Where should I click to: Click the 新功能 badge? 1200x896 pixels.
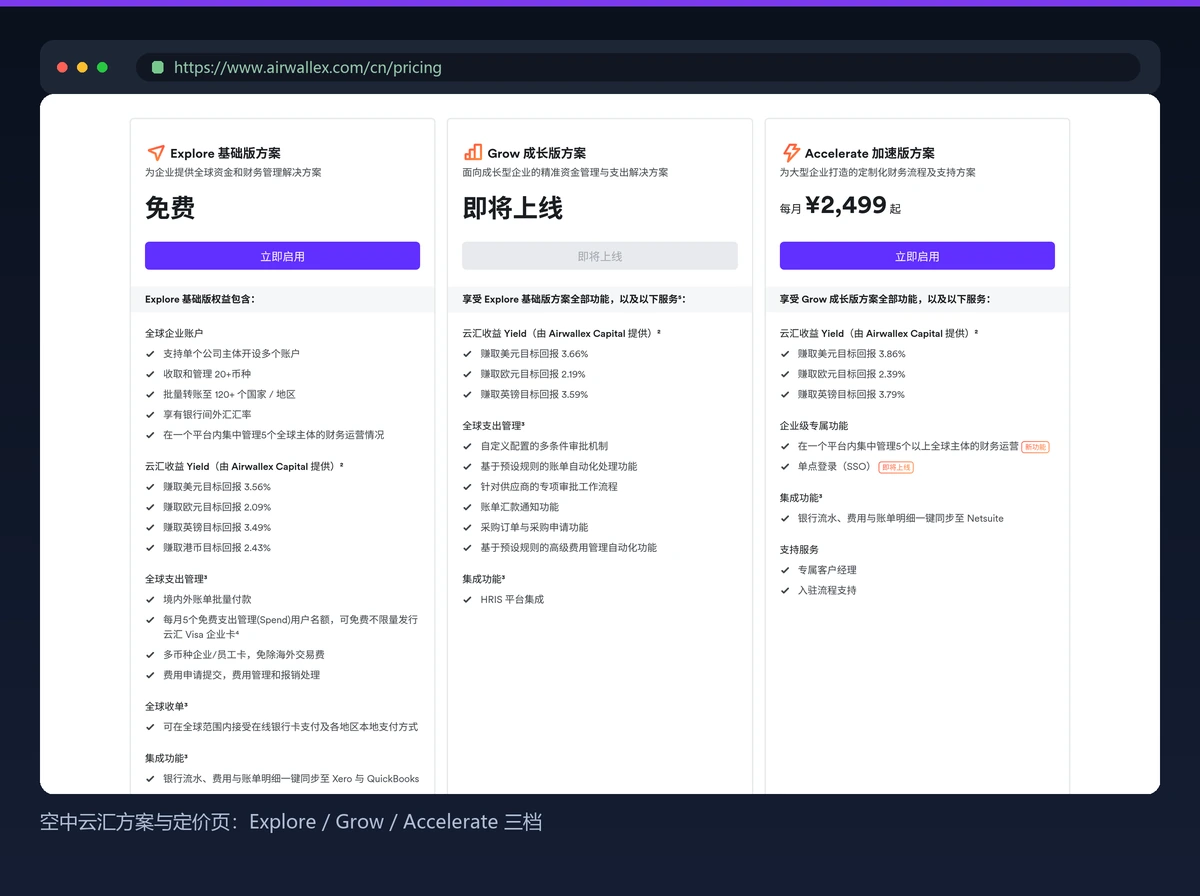[1035, 447]
